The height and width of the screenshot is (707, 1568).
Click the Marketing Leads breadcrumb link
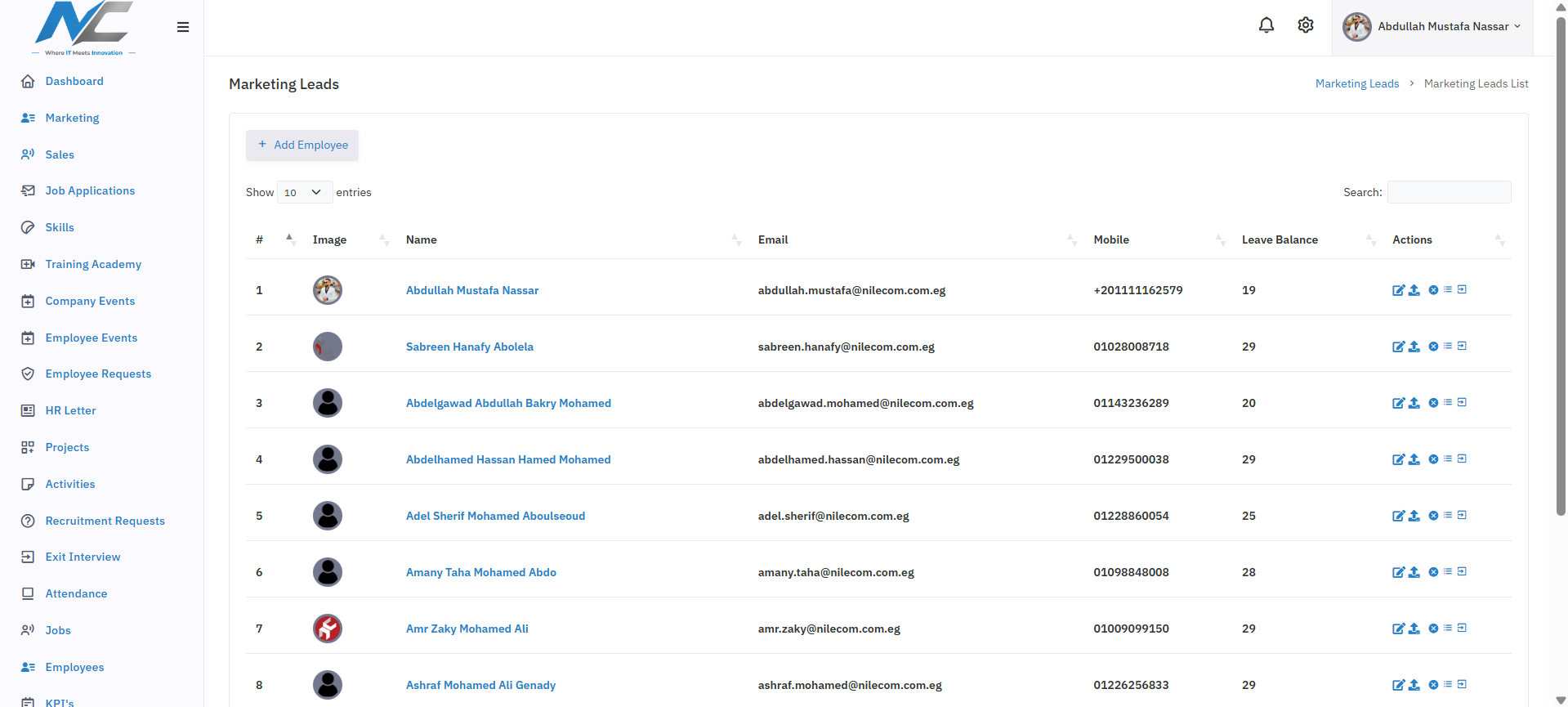pyautogui.click(x=1357, y=83)
